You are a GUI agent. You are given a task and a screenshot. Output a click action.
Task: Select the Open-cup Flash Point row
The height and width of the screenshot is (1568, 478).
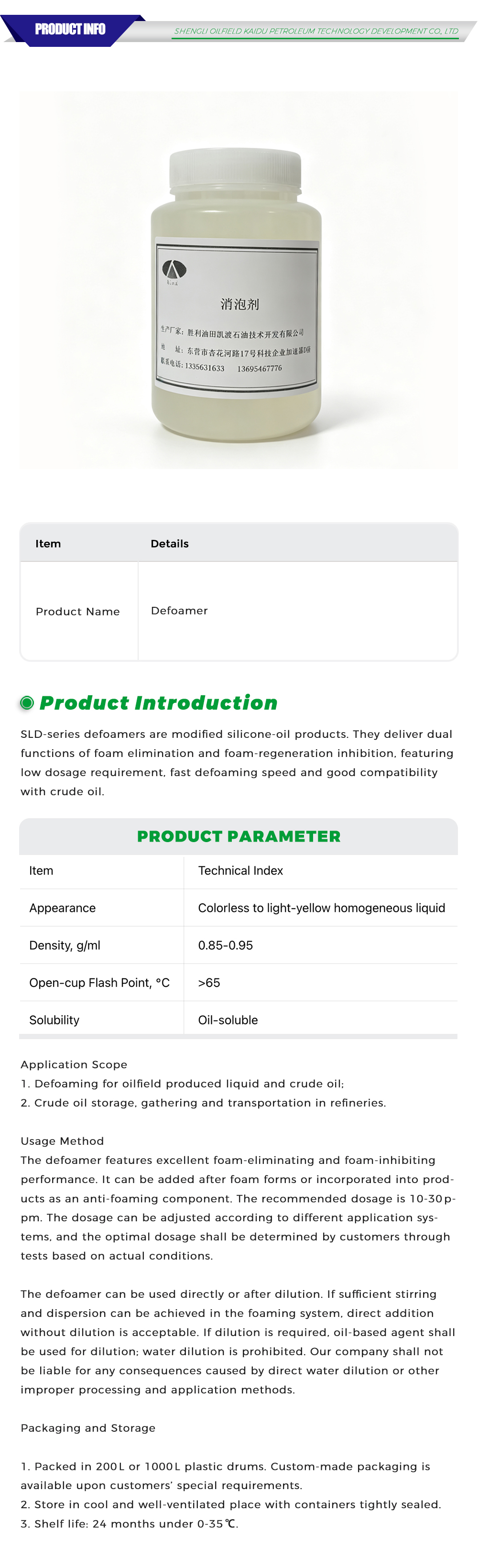pyautogui.click(x=239, y=982)
